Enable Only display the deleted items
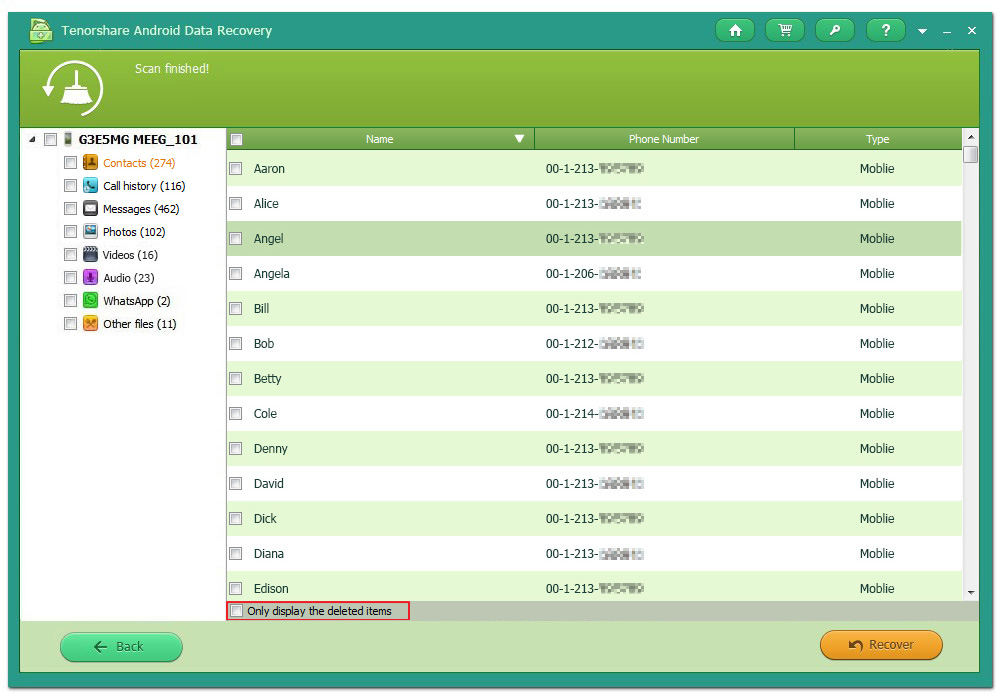Image resolution: width=1000 pixels, height=700 pixels. coord(237,611)
